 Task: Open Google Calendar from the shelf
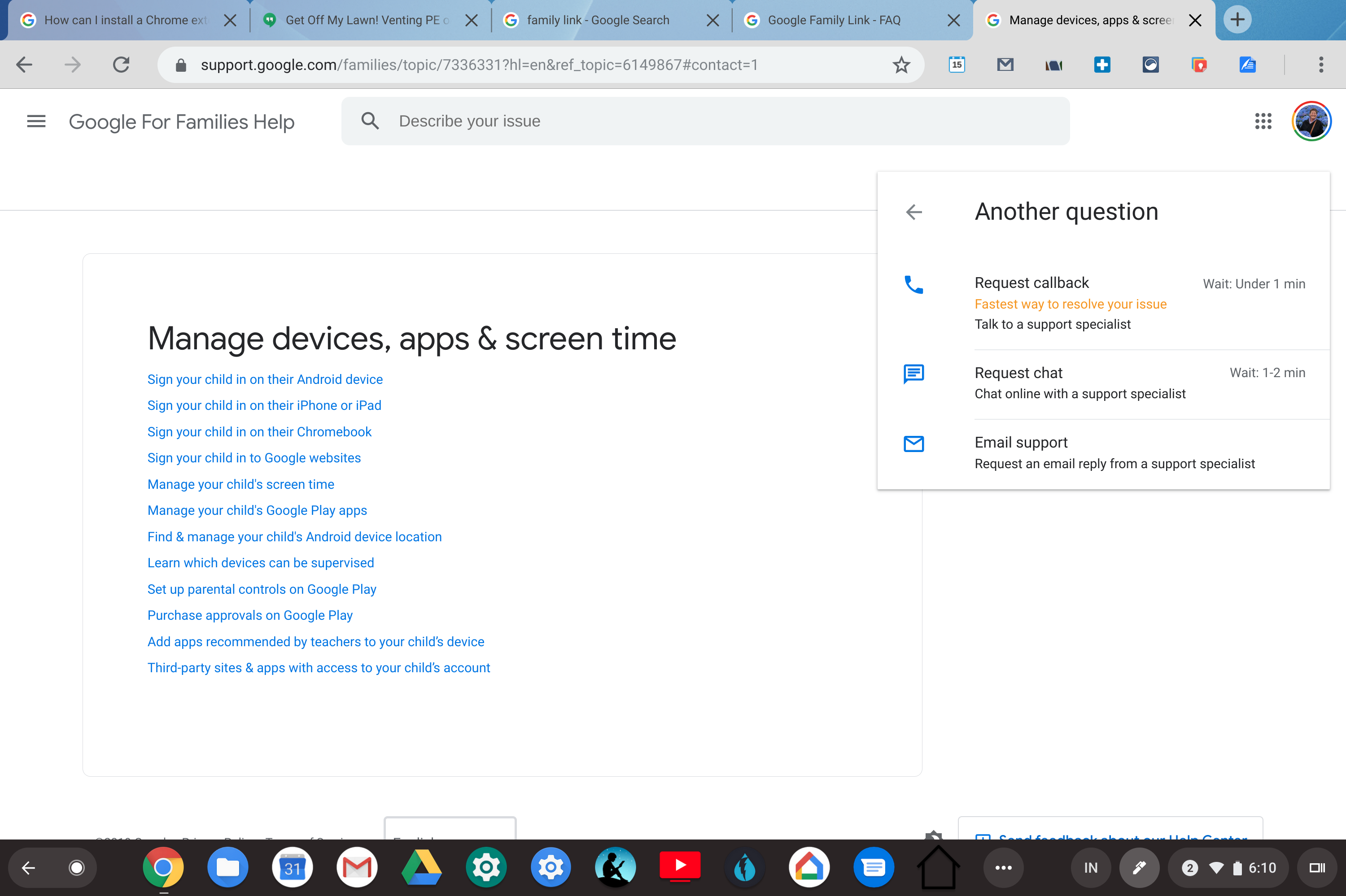pos(292,867)
